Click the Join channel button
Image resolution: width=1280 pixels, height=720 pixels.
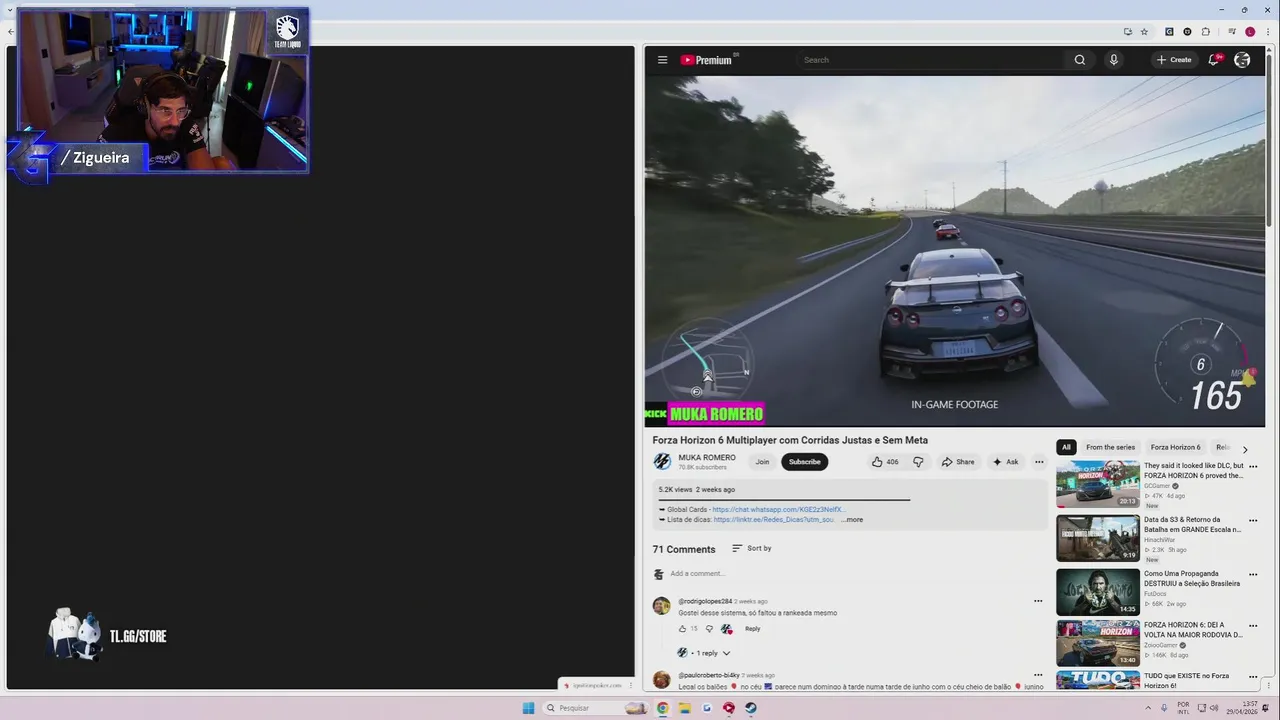(762, 462)
